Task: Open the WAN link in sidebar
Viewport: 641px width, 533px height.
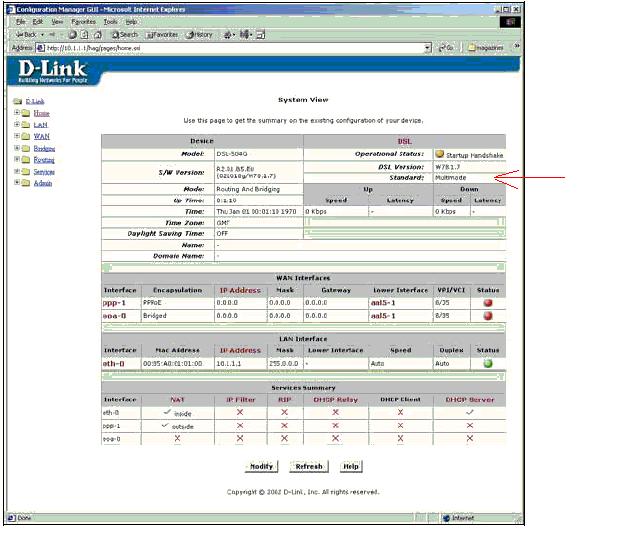Action: point(41,137)
